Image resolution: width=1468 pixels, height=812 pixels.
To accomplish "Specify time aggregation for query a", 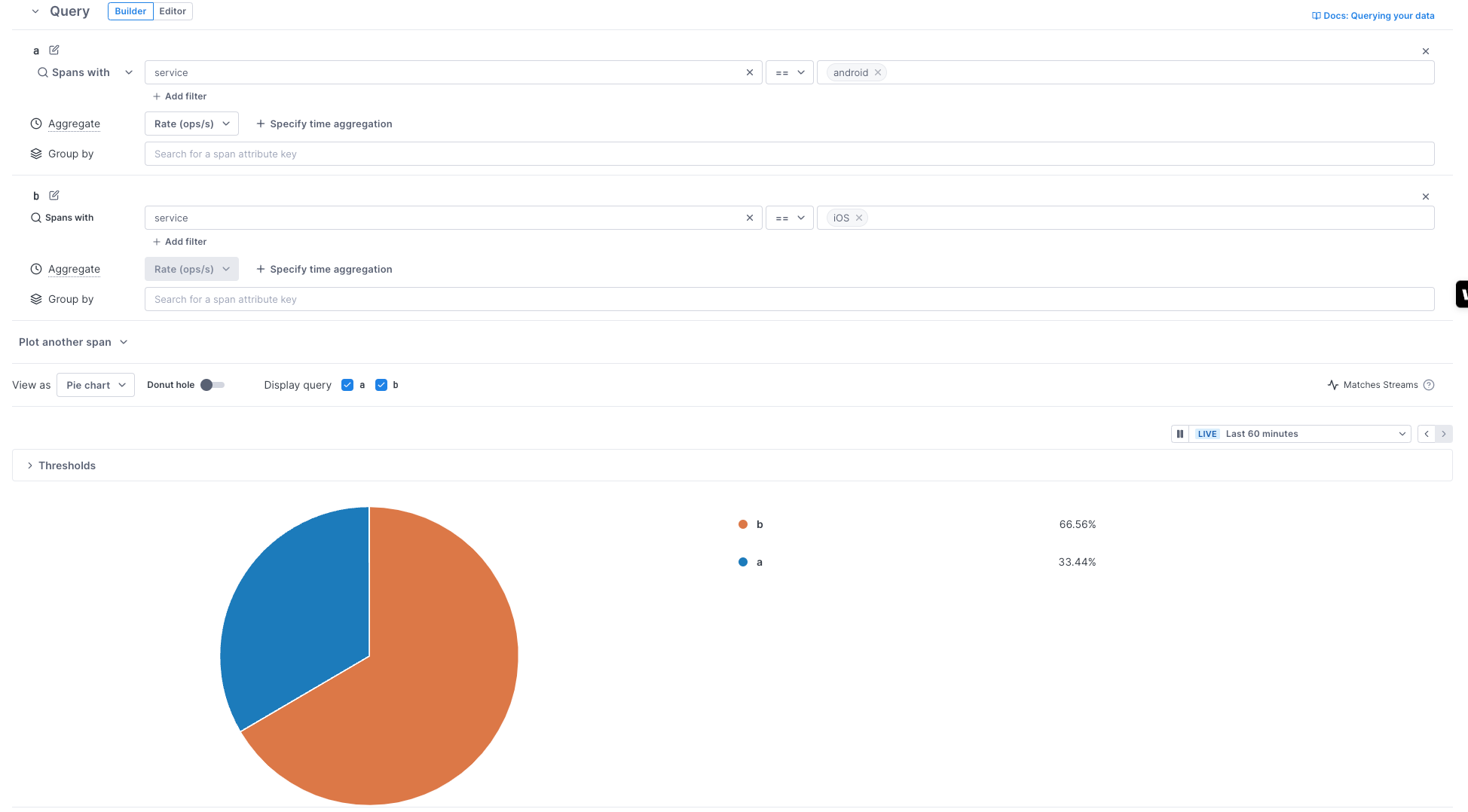I will pyautogui.click(x=324, y=124).
